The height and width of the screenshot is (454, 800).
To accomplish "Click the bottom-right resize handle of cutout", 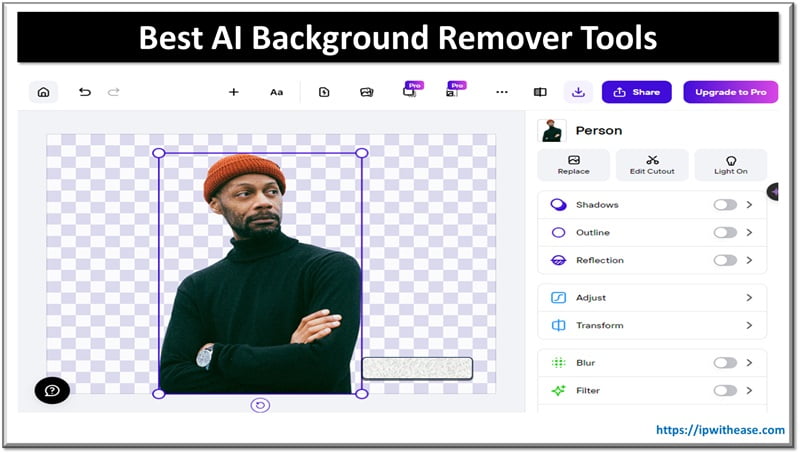I will [362, 394].
